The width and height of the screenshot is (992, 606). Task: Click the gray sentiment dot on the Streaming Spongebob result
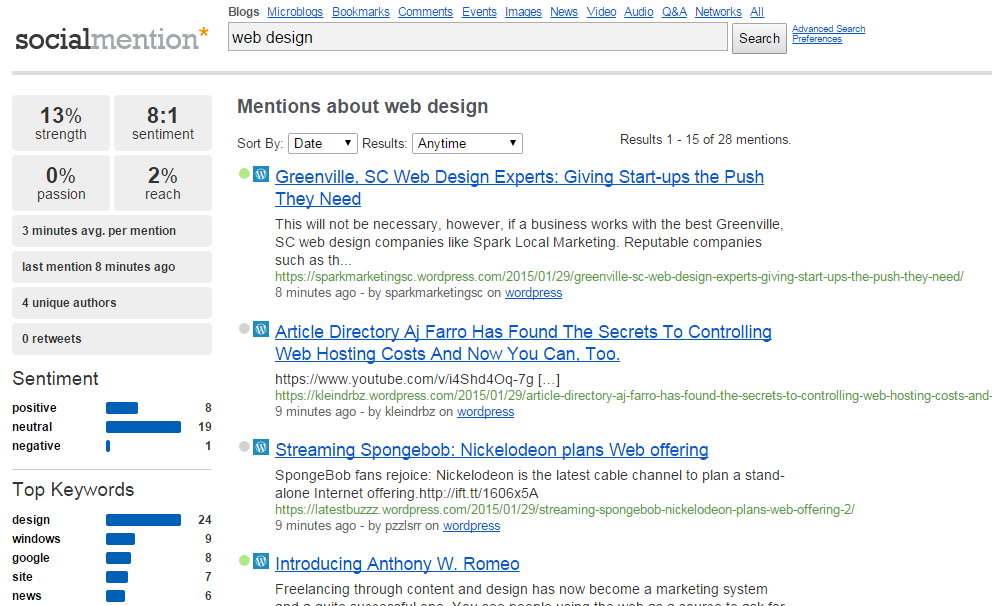tap(244, 447)
